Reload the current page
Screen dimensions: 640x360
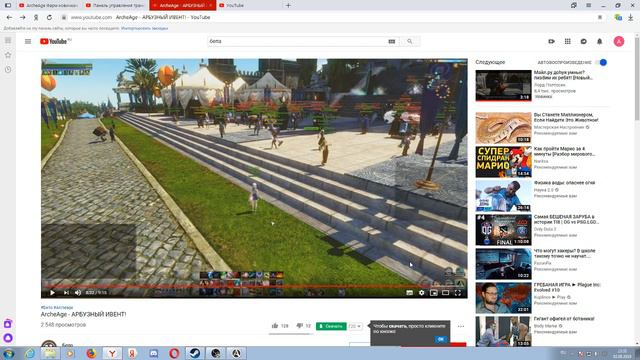[49, 18]
